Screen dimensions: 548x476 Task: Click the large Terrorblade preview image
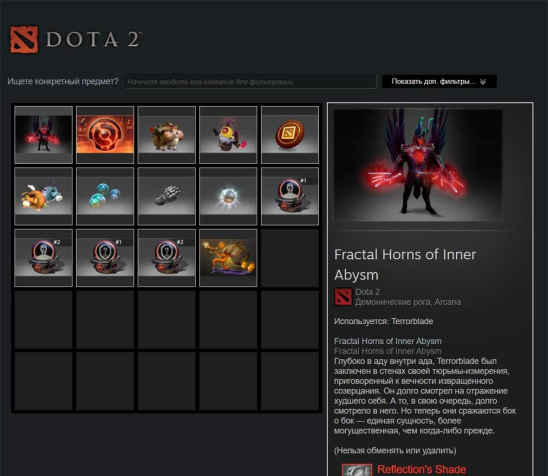point(418,165)
